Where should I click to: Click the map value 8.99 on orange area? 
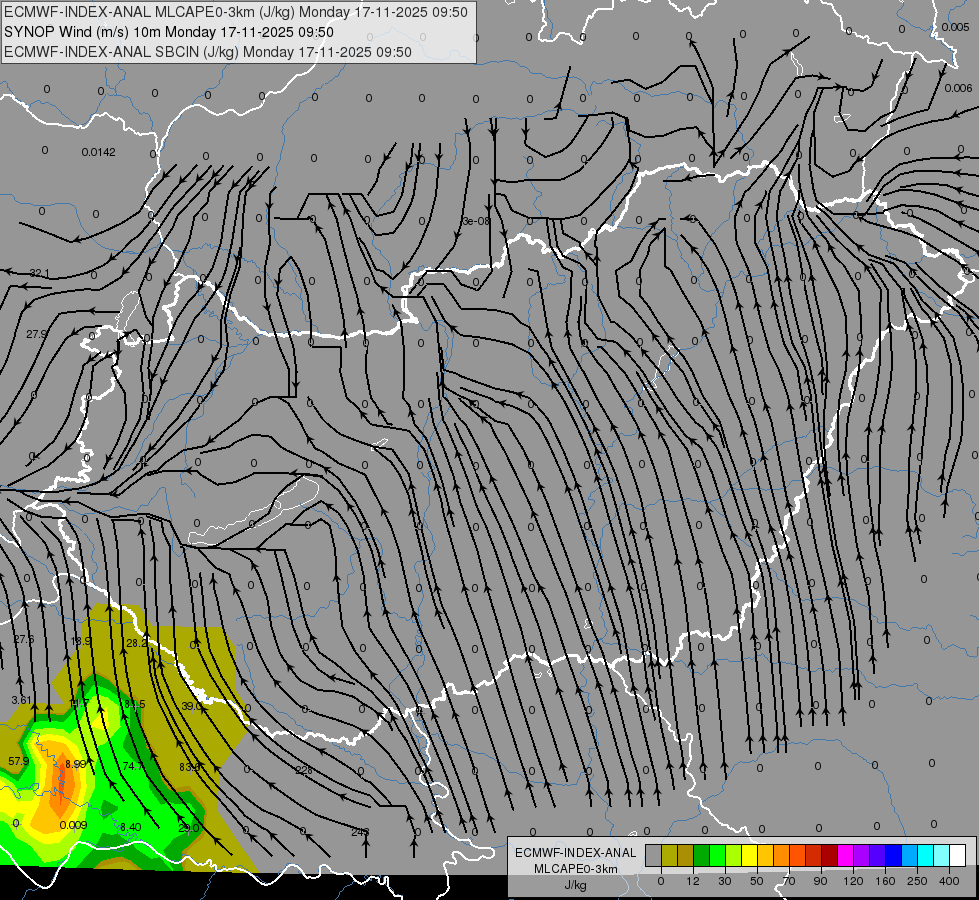76,764
